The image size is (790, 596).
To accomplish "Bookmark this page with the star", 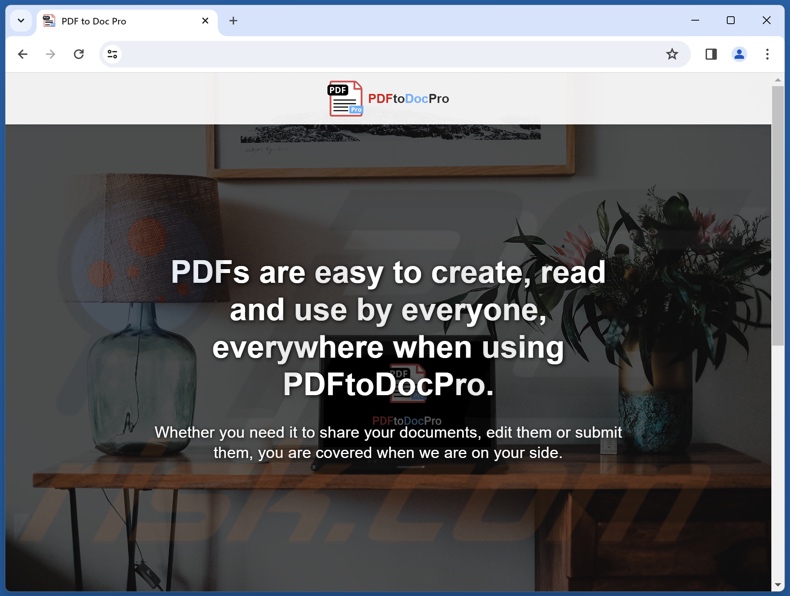I will click(x=672, y=54).
